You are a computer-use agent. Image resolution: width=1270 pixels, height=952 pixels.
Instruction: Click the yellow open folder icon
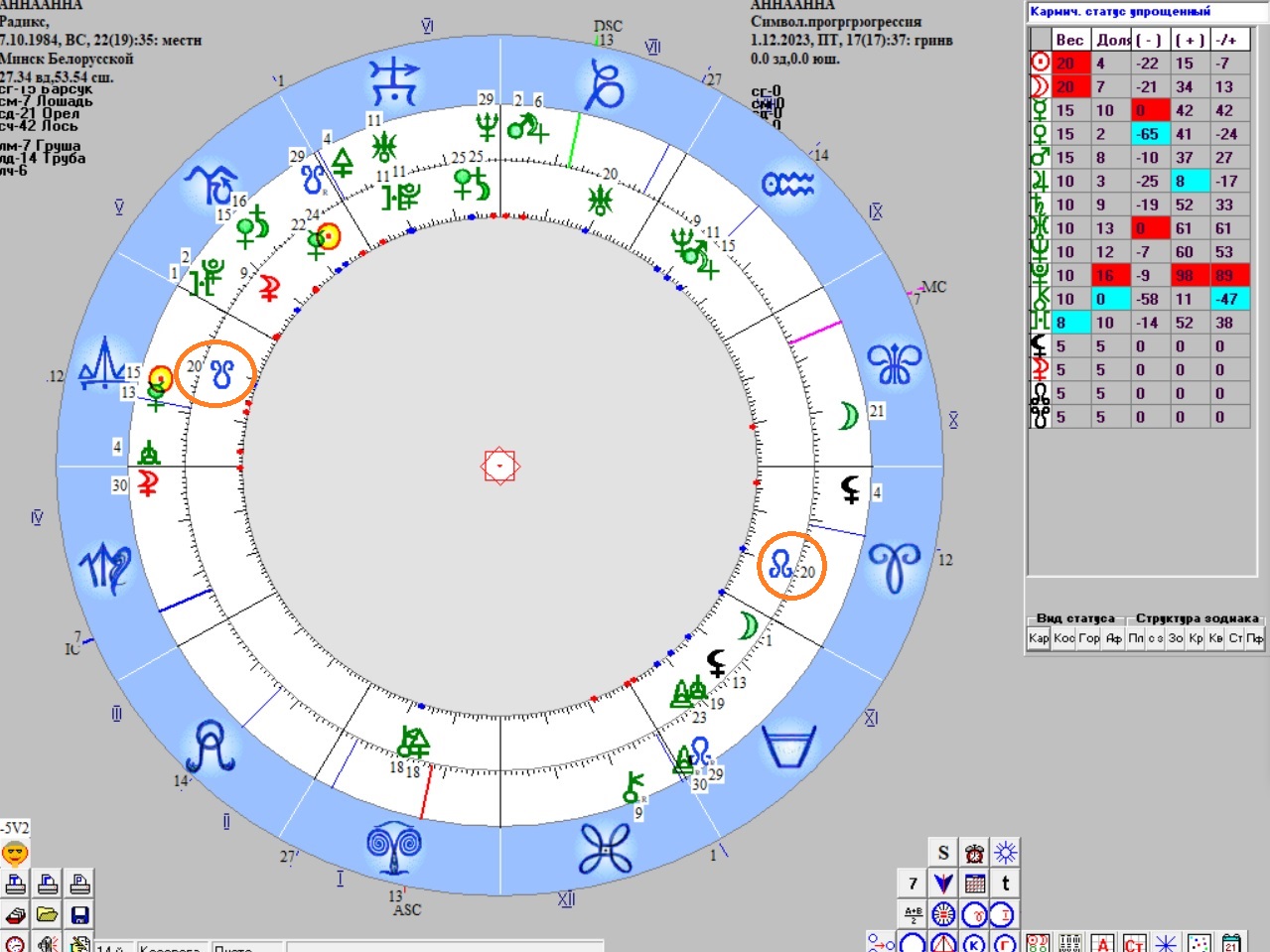48,914
